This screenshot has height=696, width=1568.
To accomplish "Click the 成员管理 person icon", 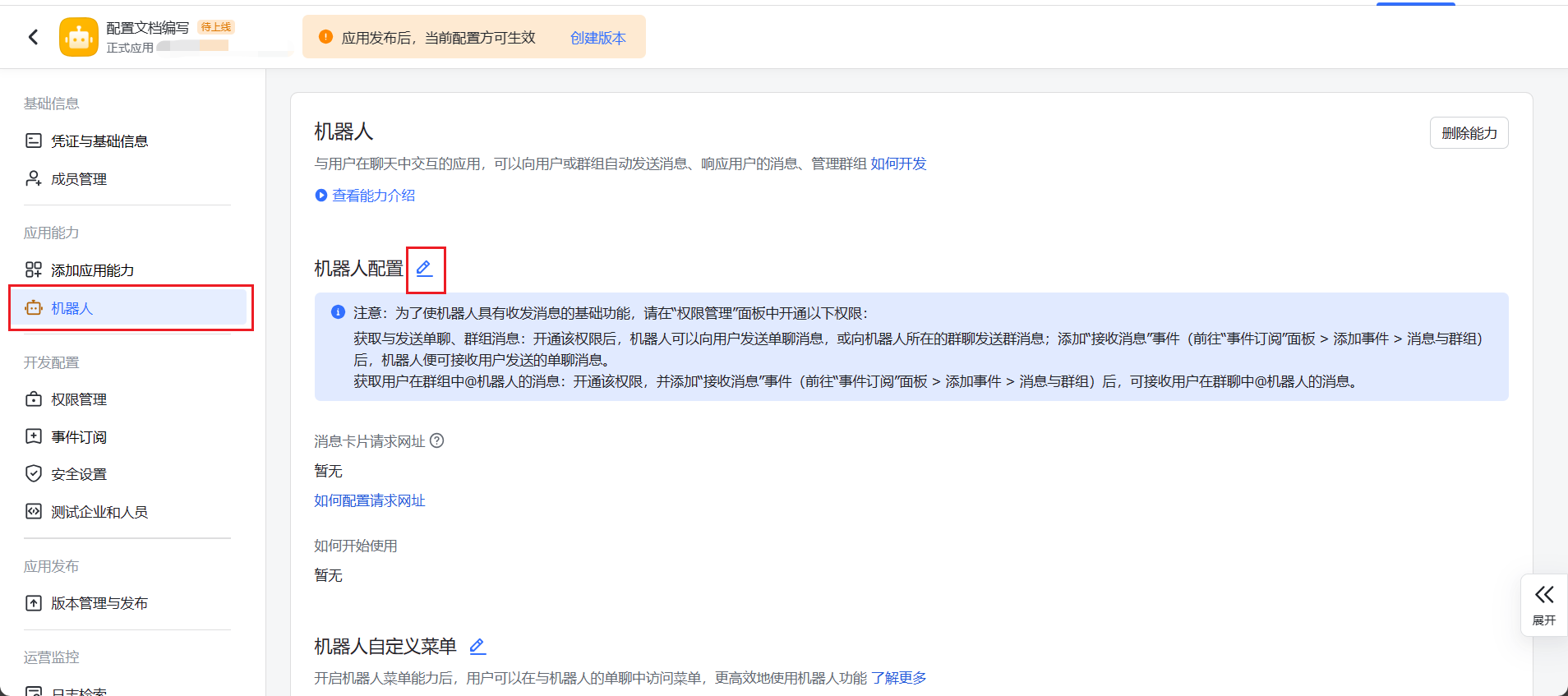I will (x=34, y=178).
